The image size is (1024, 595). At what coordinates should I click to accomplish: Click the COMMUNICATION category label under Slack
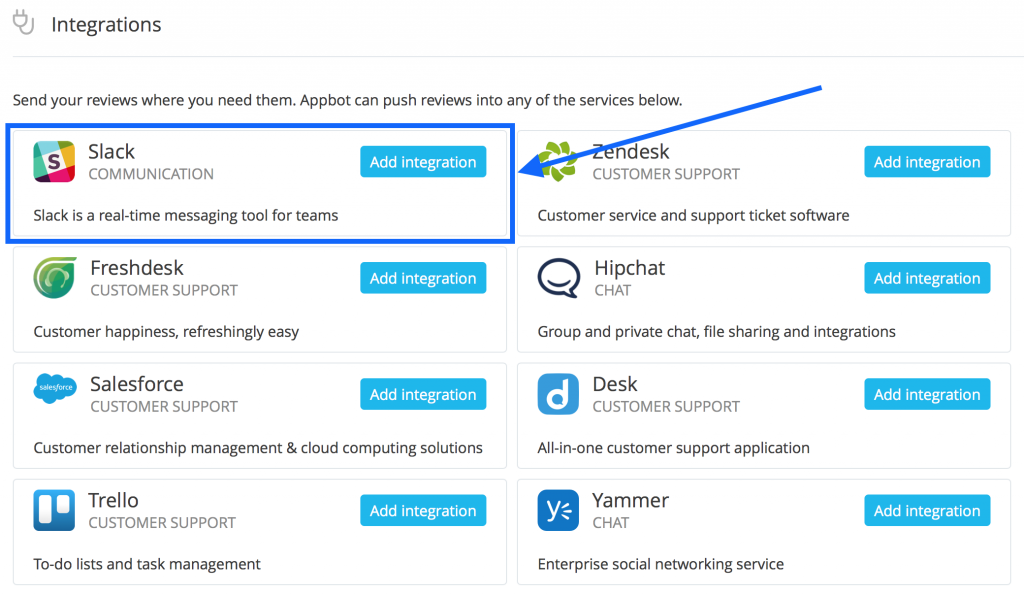click(x=151, y=174)
